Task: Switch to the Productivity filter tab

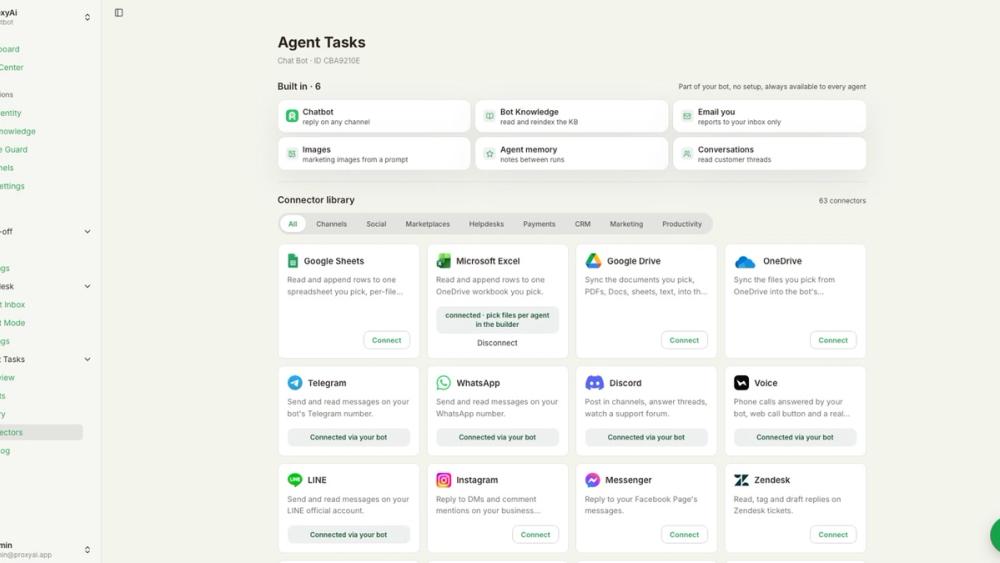Action: (x=682, y=224)
